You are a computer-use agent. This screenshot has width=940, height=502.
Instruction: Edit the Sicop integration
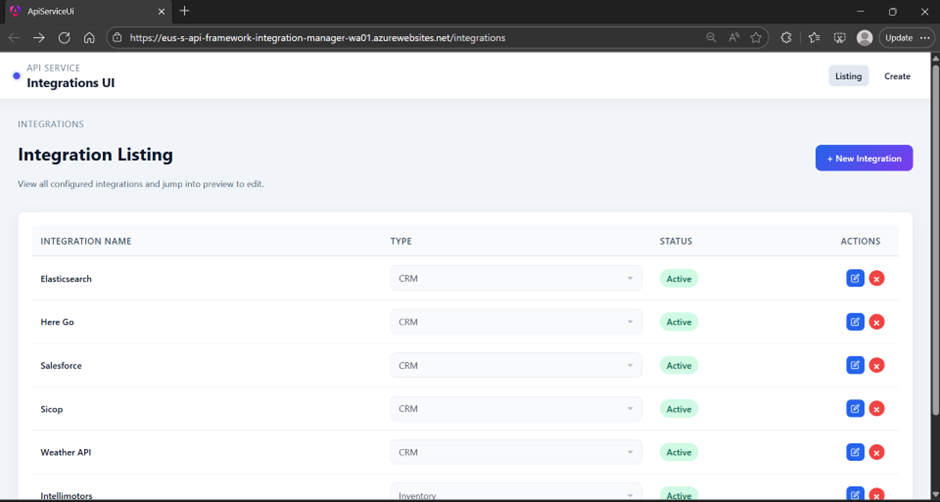(855, 408)
